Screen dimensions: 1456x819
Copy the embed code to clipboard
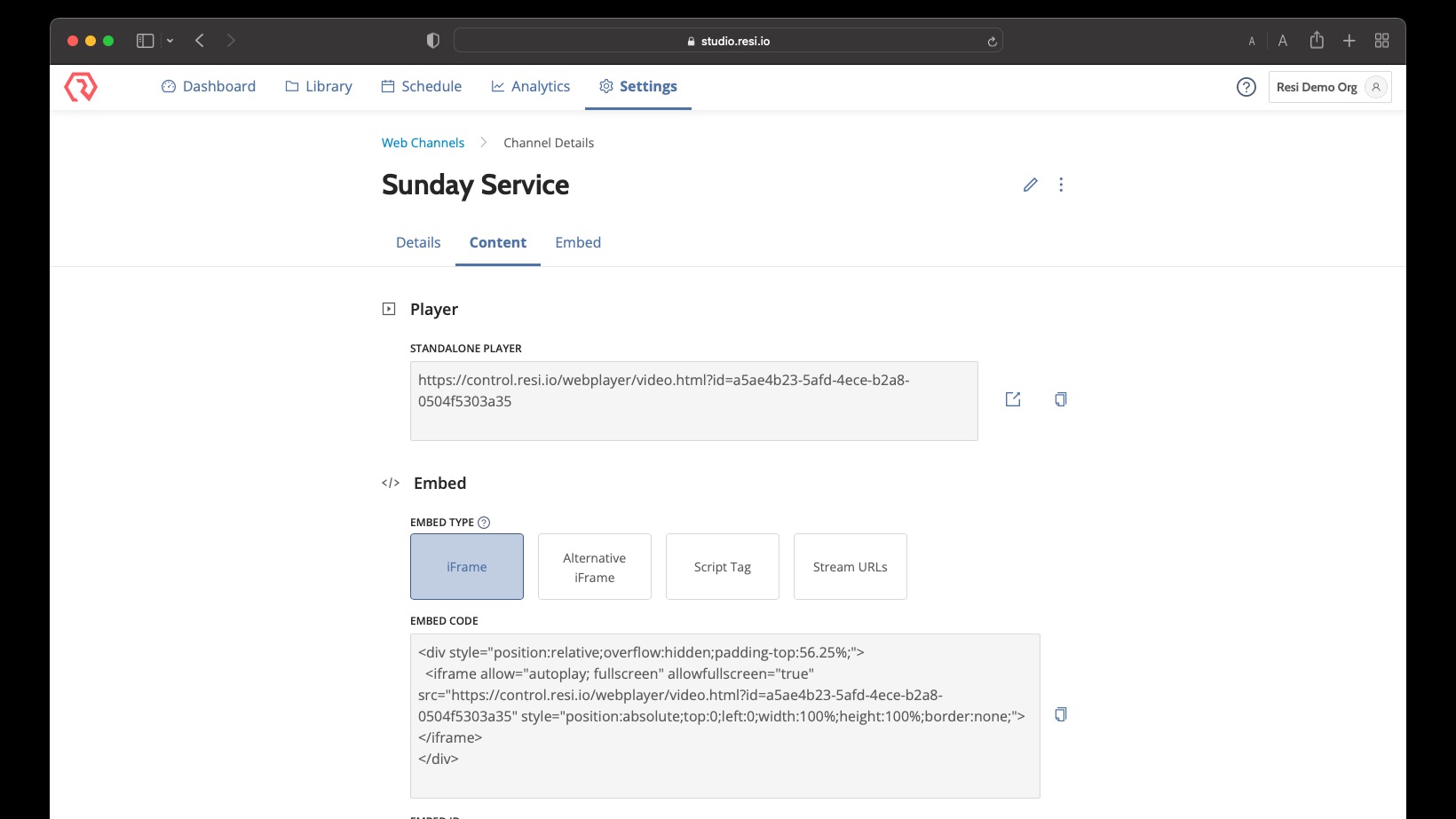[1060, 714]
